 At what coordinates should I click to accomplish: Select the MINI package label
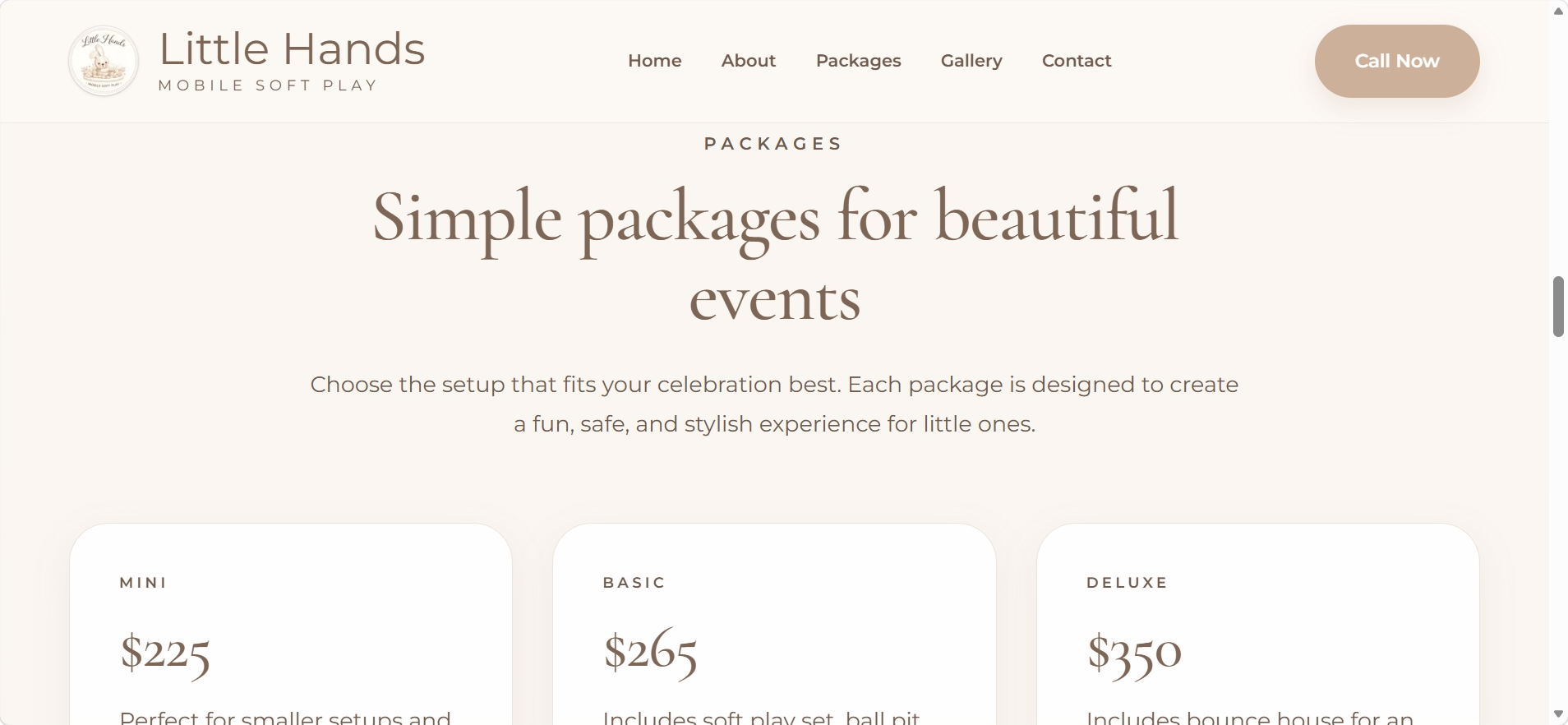click(143, 583)
